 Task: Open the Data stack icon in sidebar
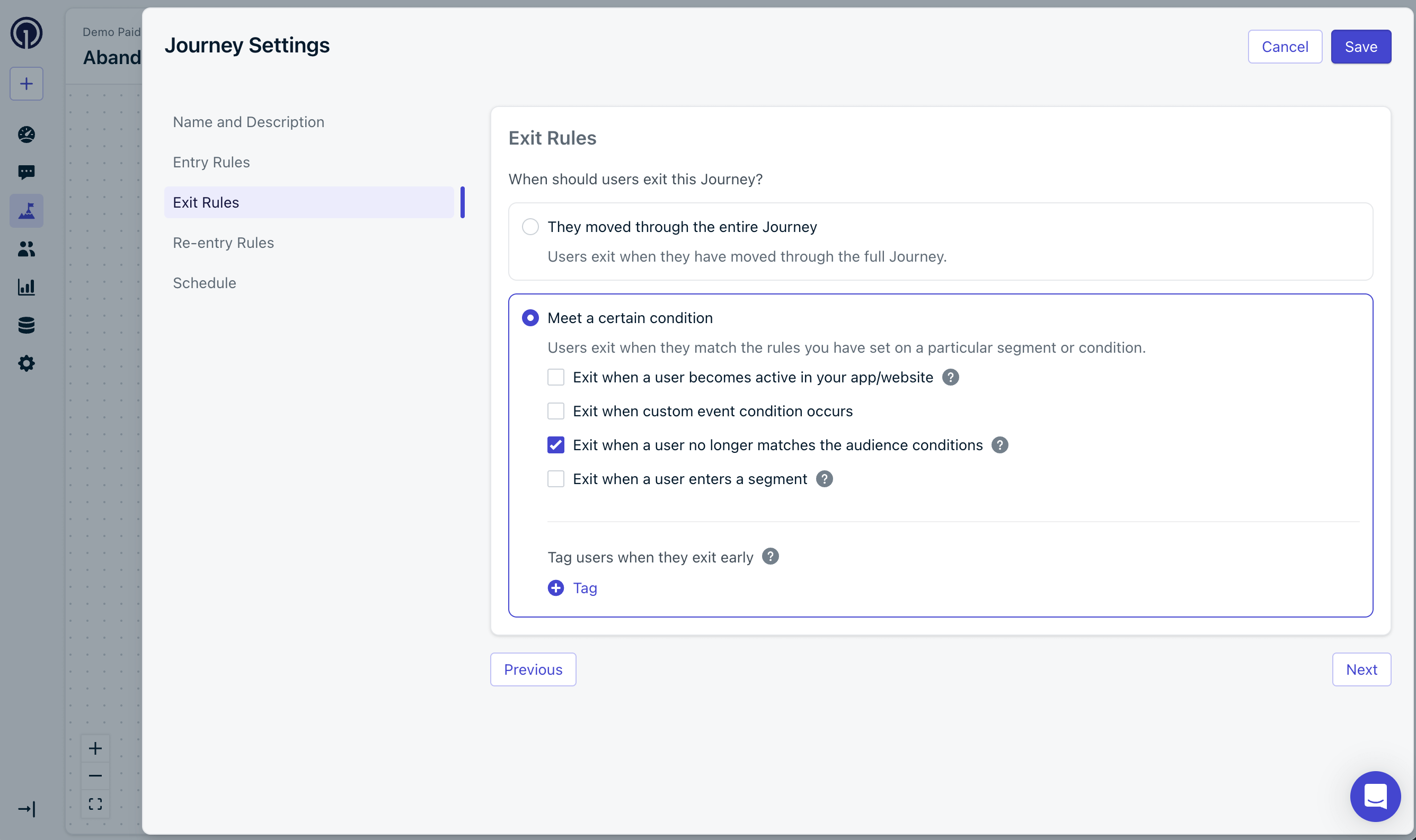click(26, 325)
